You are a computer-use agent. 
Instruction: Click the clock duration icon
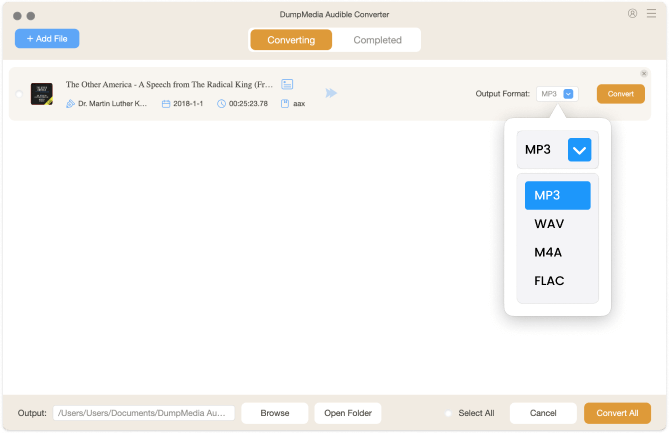click(221, 104)
